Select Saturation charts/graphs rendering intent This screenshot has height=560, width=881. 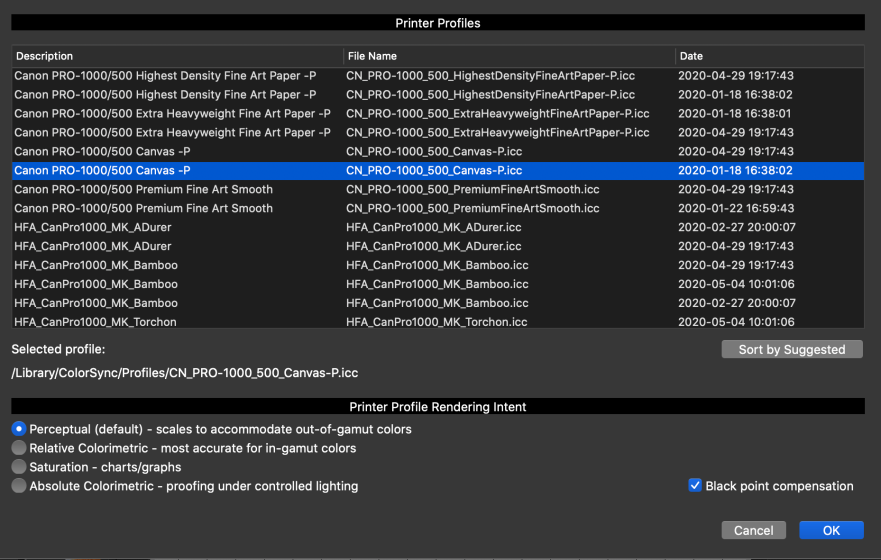click(19, 467)
